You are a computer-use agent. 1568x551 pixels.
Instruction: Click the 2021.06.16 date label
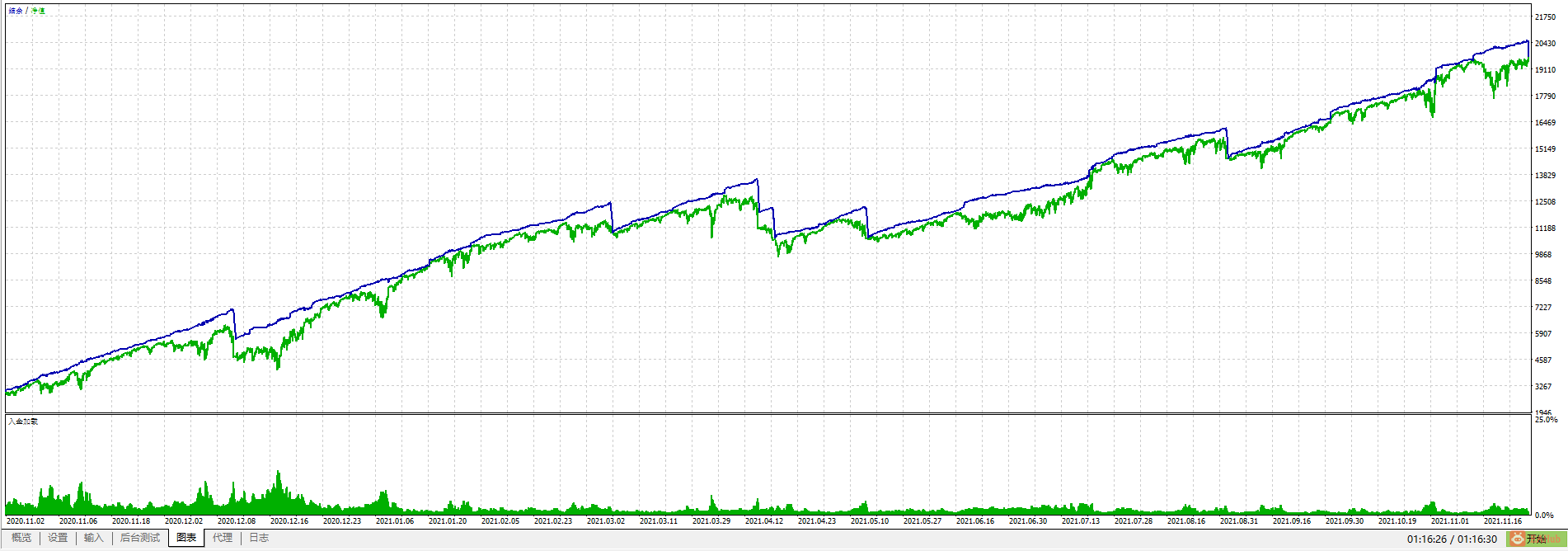click(975, 520)
